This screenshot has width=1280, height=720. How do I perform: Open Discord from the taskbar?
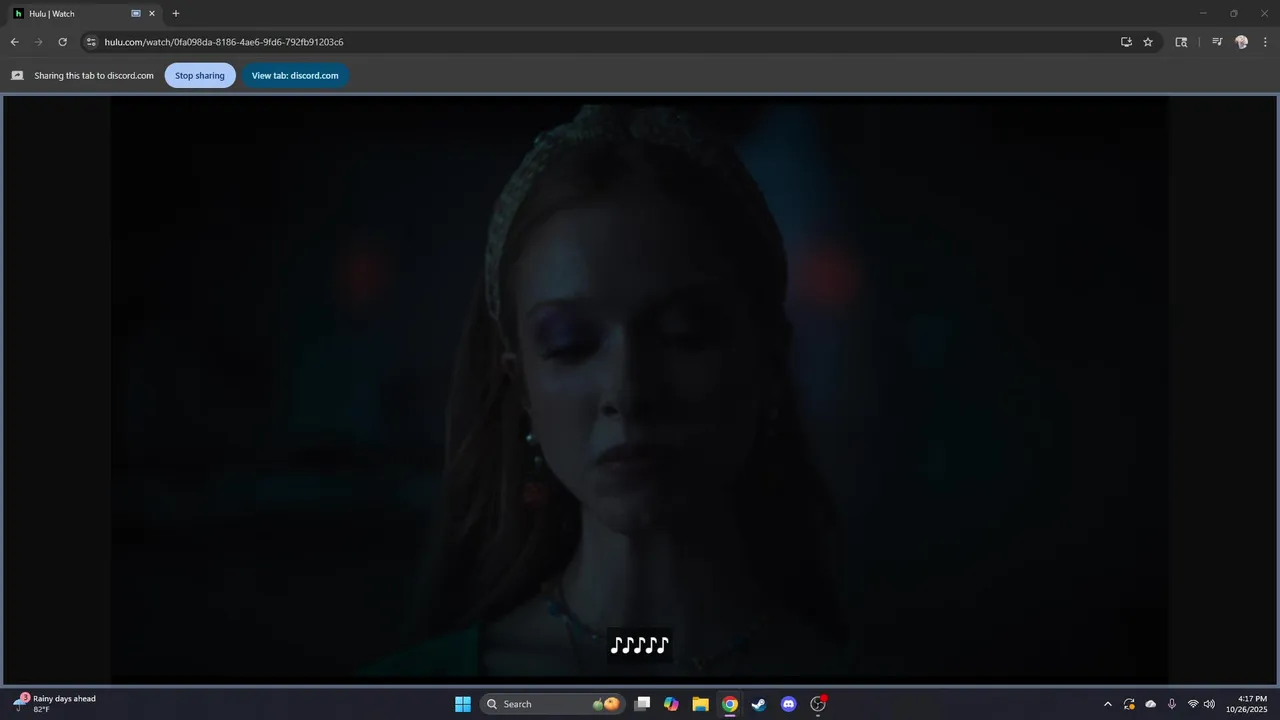tap(789, 704)
